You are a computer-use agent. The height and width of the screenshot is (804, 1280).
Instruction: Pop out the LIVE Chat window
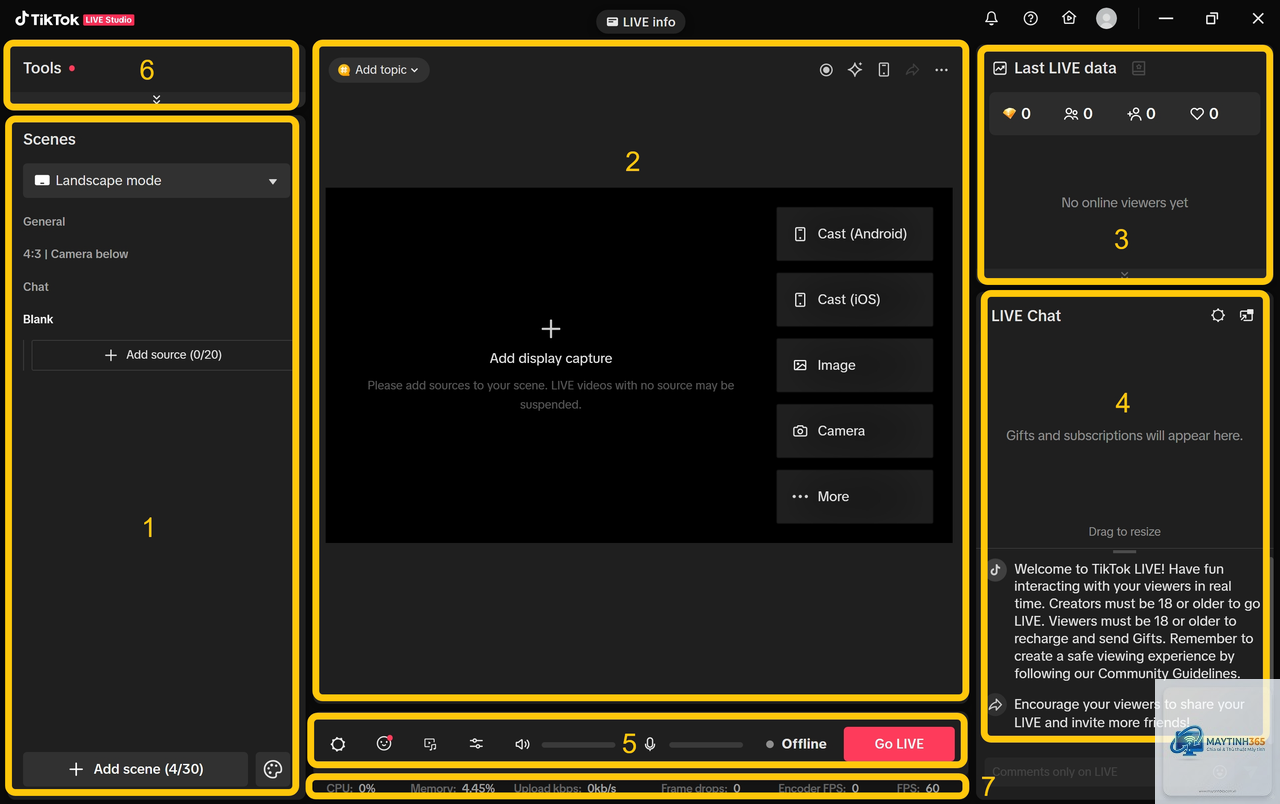pos(1246,315)
